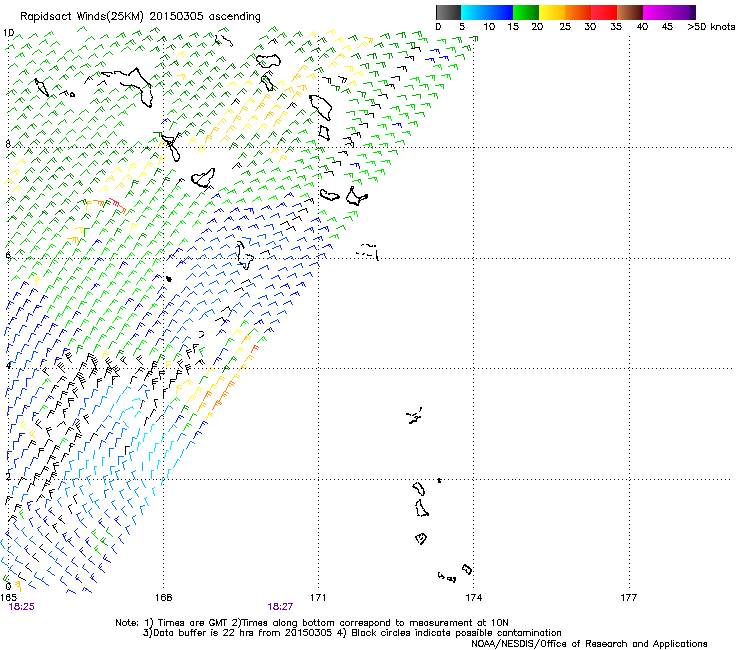Click the 'NOAA/NESDIS/Office of Research and Applications' credit
740x650 pixels.
[x=589, y=644]
